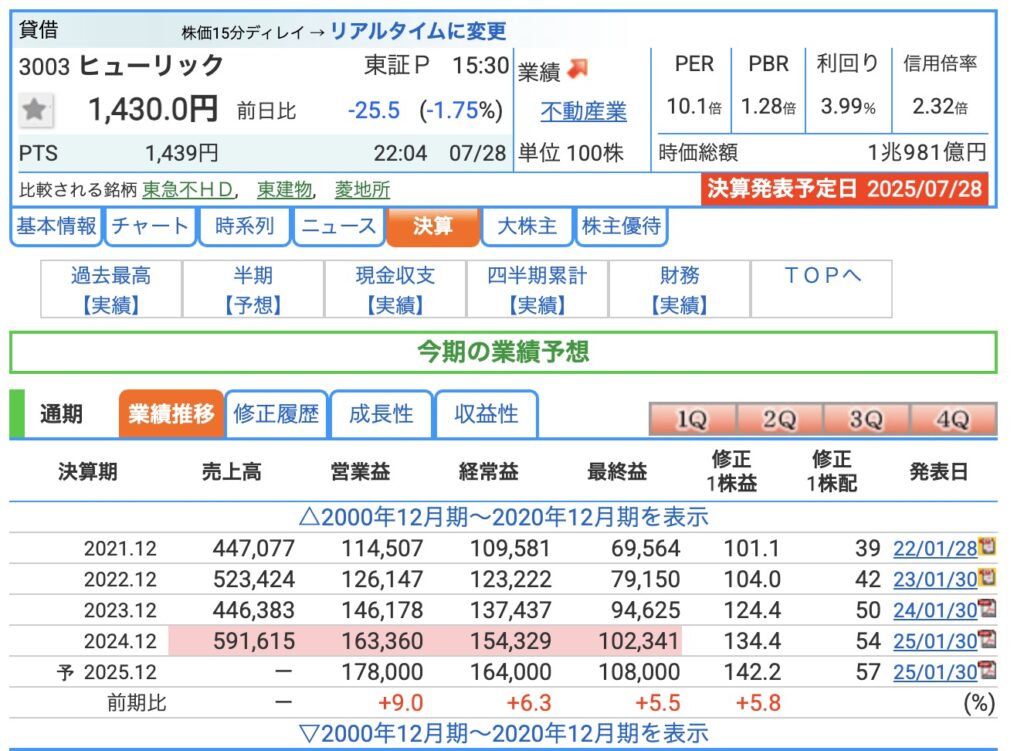Open compared stock 東急不ＨＤ
Viewport: 1024px width, 751px height.
pos(188,190)
